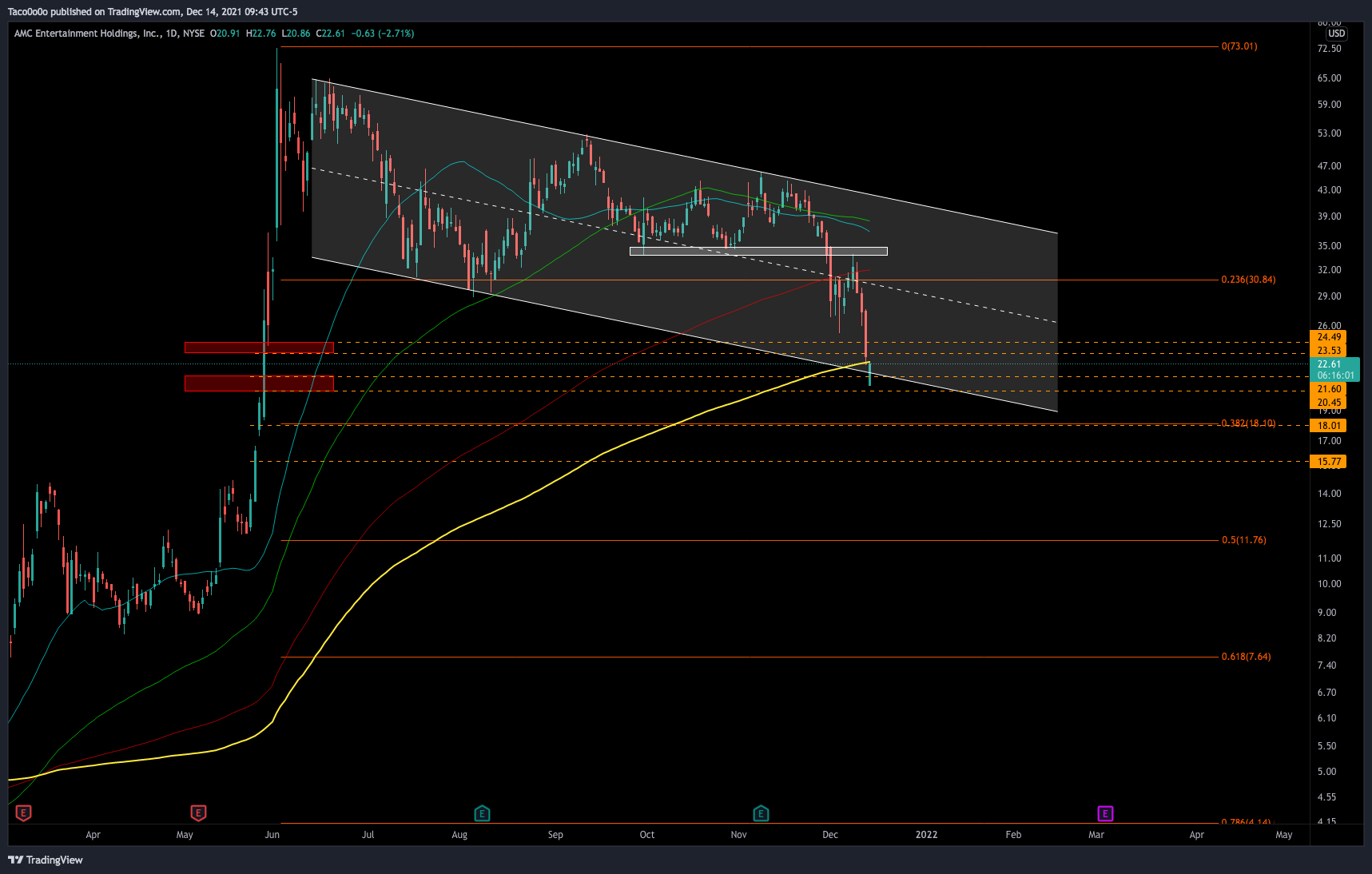
Task: Click the red earnings marker near May
Action: (x=199, y=813)
